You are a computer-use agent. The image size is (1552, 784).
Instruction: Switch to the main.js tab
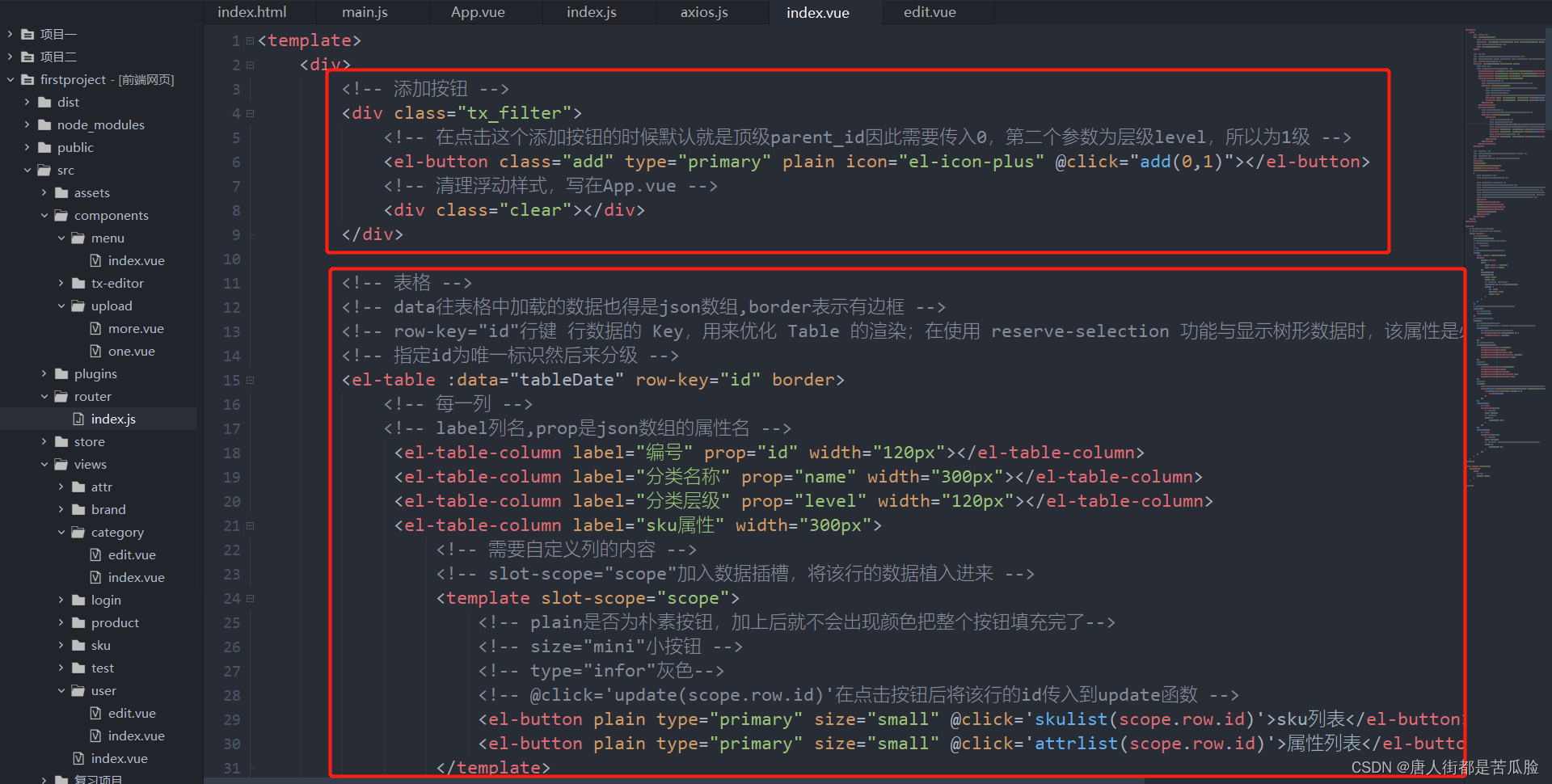click(x=365, y=12)
